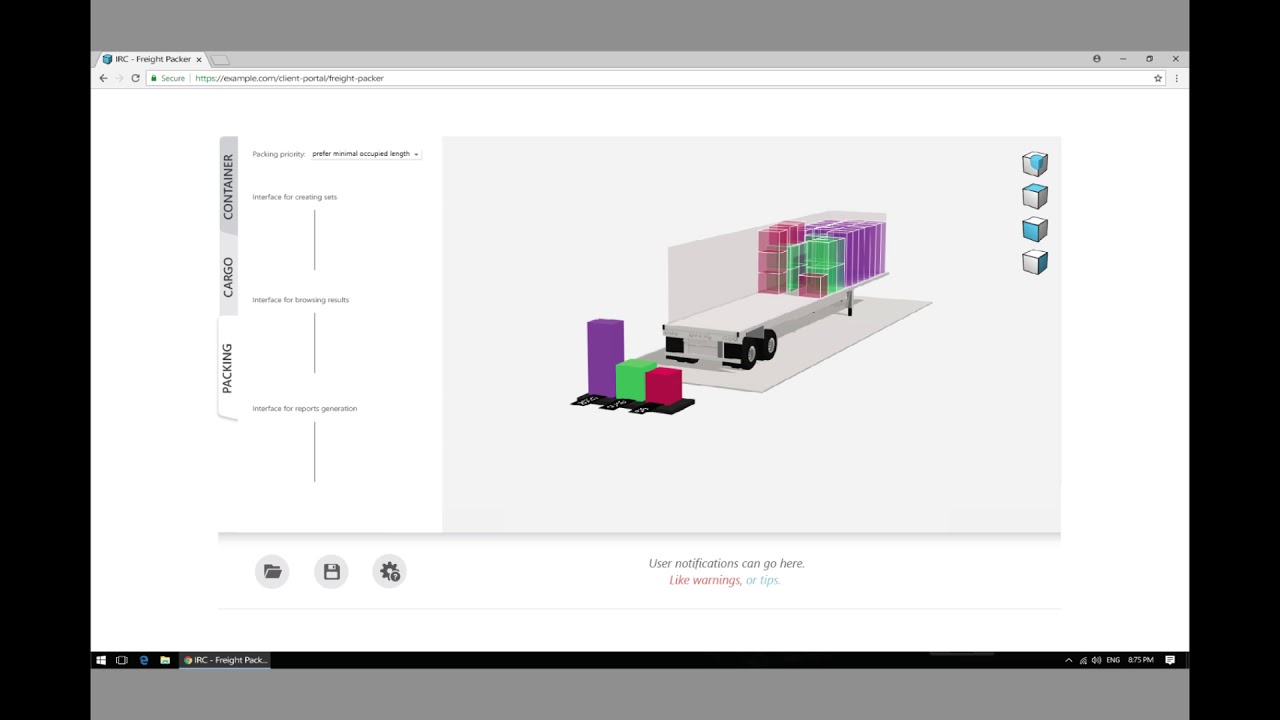Switch to side view cube icon

click(1035, 263)
